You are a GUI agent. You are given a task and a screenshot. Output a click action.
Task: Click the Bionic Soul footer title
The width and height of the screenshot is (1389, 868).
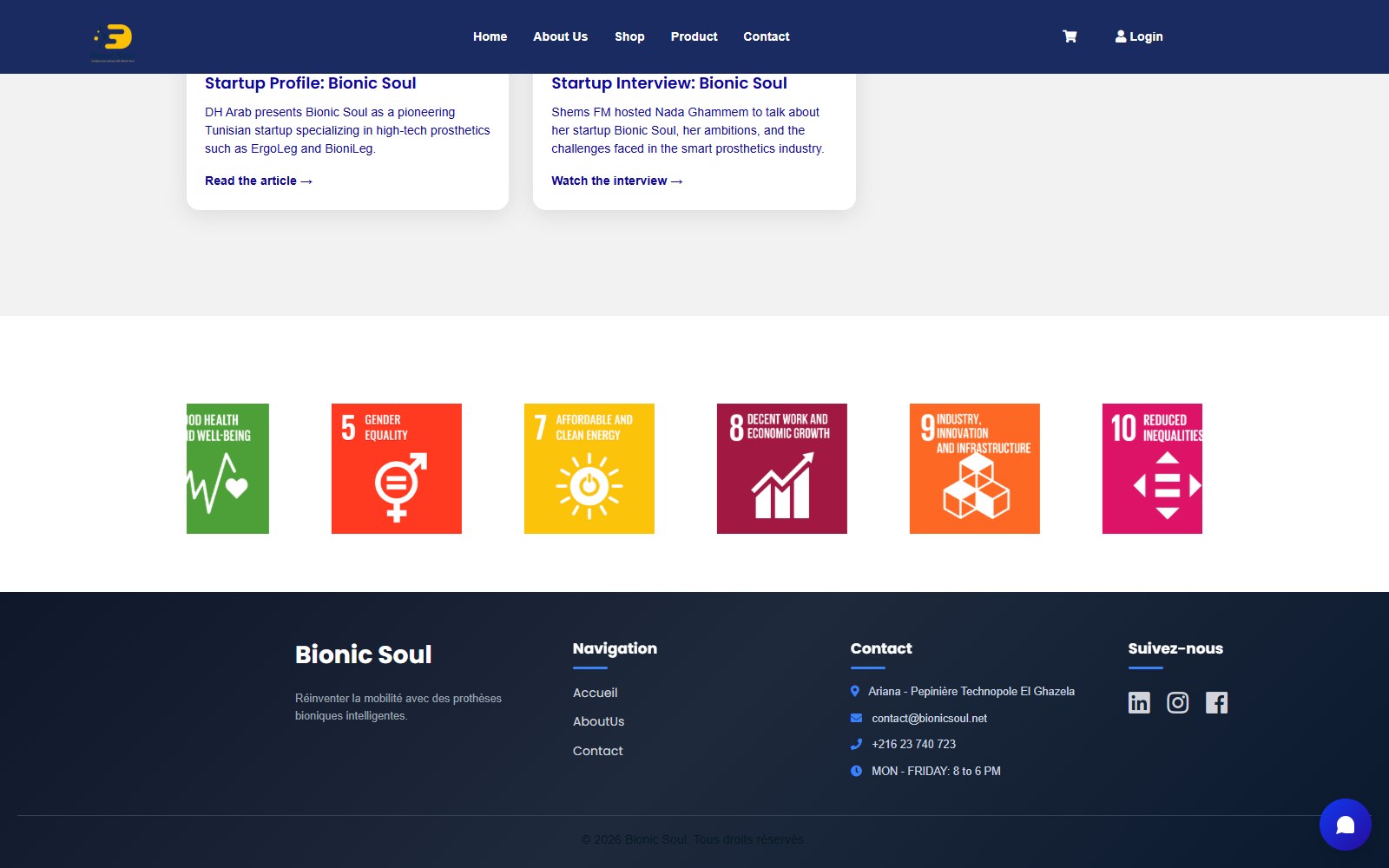click(x=364, y=654)
